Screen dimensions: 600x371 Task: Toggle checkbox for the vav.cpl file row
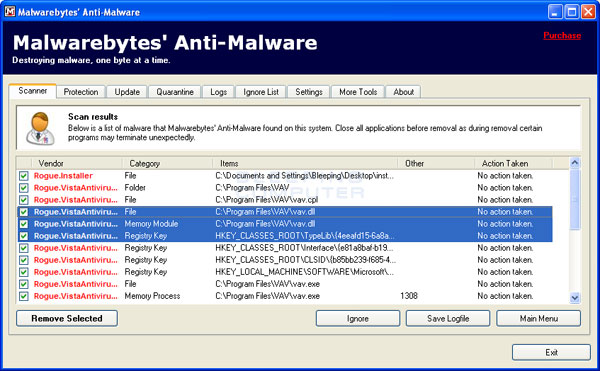24,200
